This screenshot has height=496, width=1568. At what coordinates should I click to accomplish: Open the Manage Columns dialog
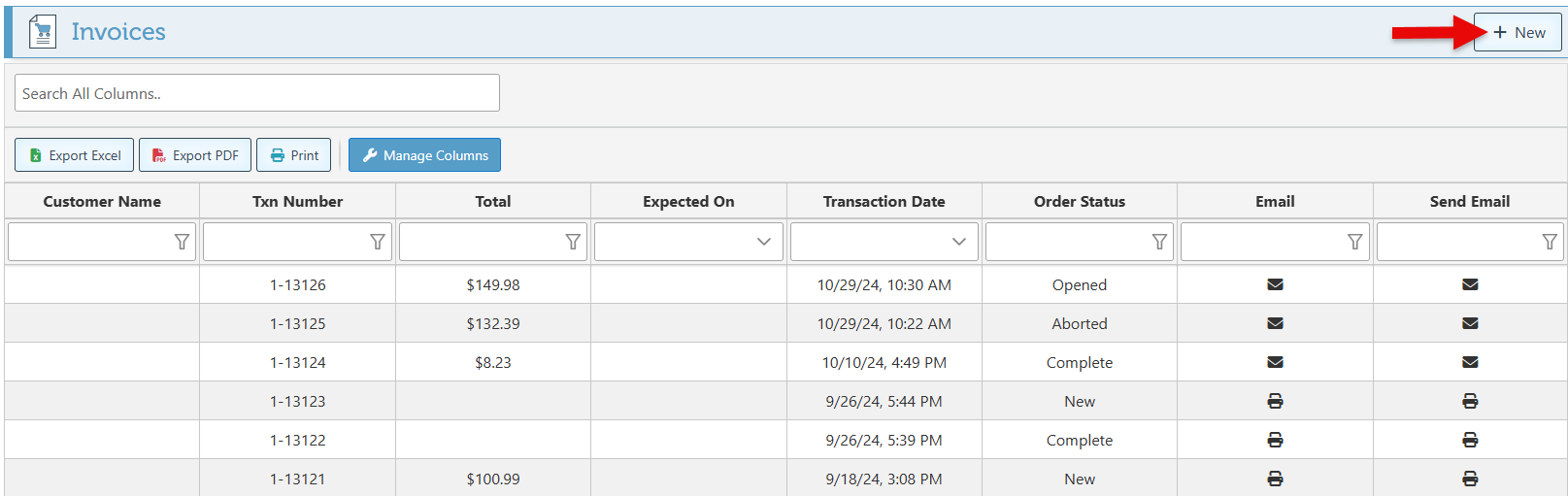(424, 155)
